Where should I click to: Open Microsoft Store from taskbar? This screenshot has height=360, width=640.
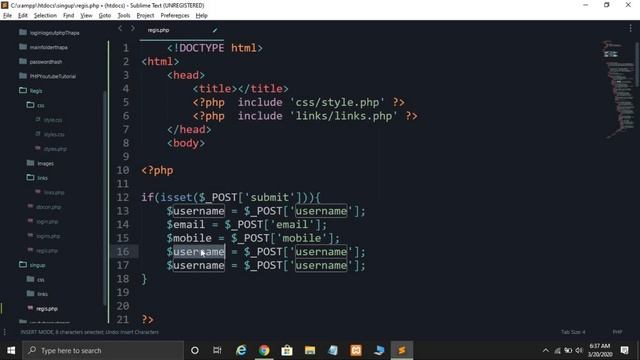pos(287,350)
